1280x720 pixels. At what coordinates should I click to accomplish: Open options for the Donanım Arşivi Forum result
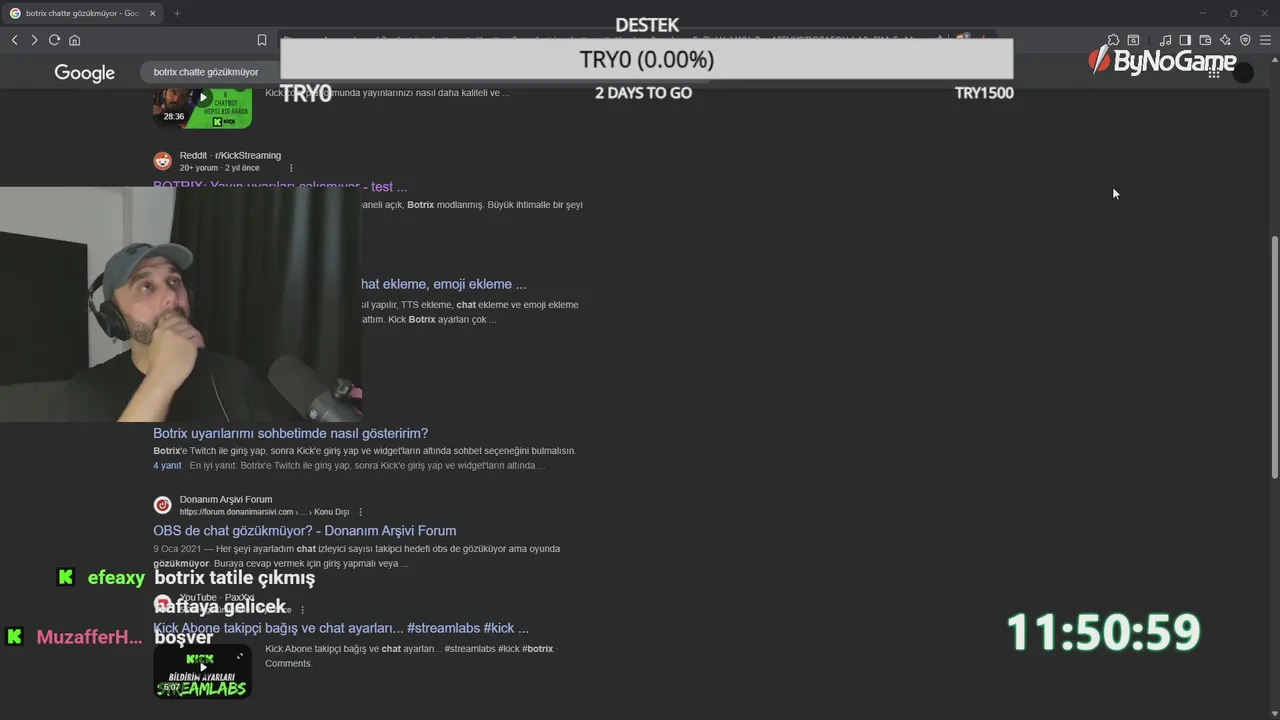pyautogui.click(x=360, y=512)
